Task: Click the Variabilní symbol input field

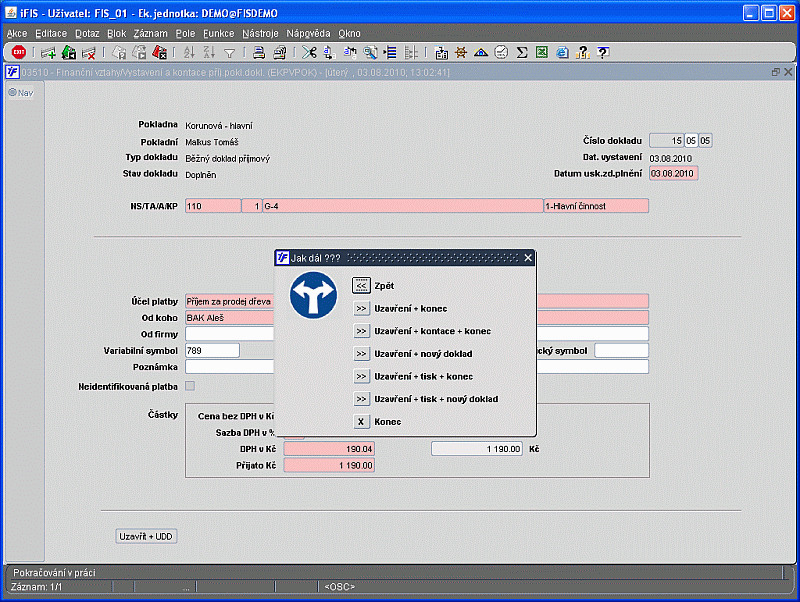Action: [x=212, y=350]
